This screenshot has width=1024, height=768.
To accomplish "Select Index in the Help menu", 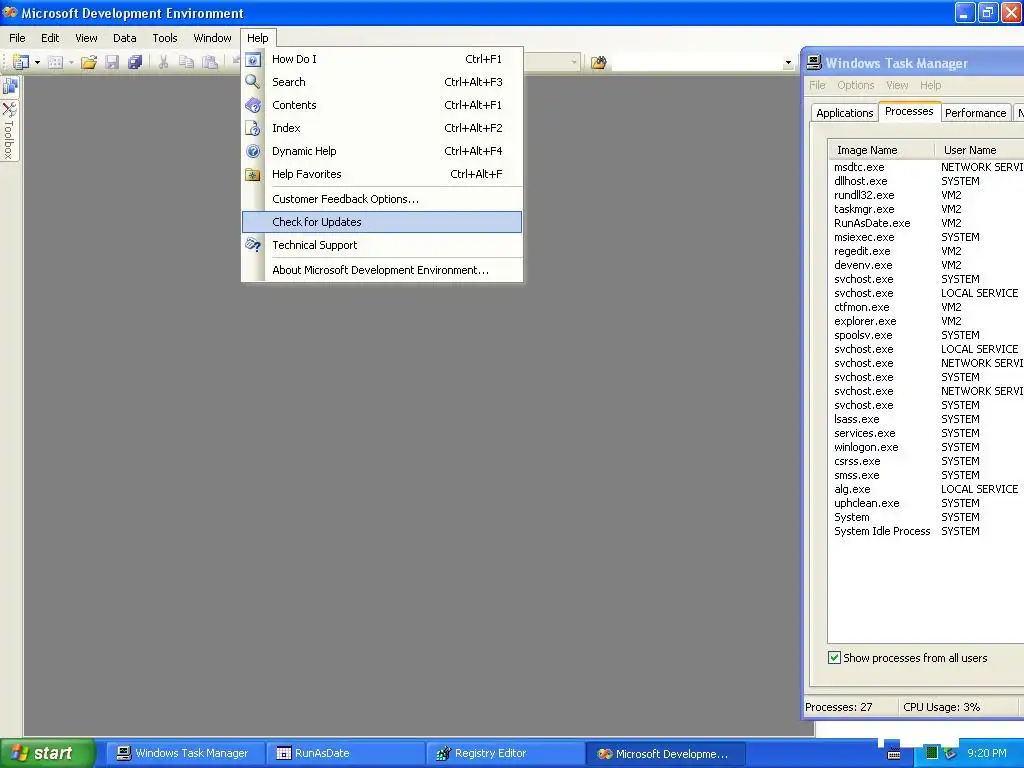I will 382,128.
